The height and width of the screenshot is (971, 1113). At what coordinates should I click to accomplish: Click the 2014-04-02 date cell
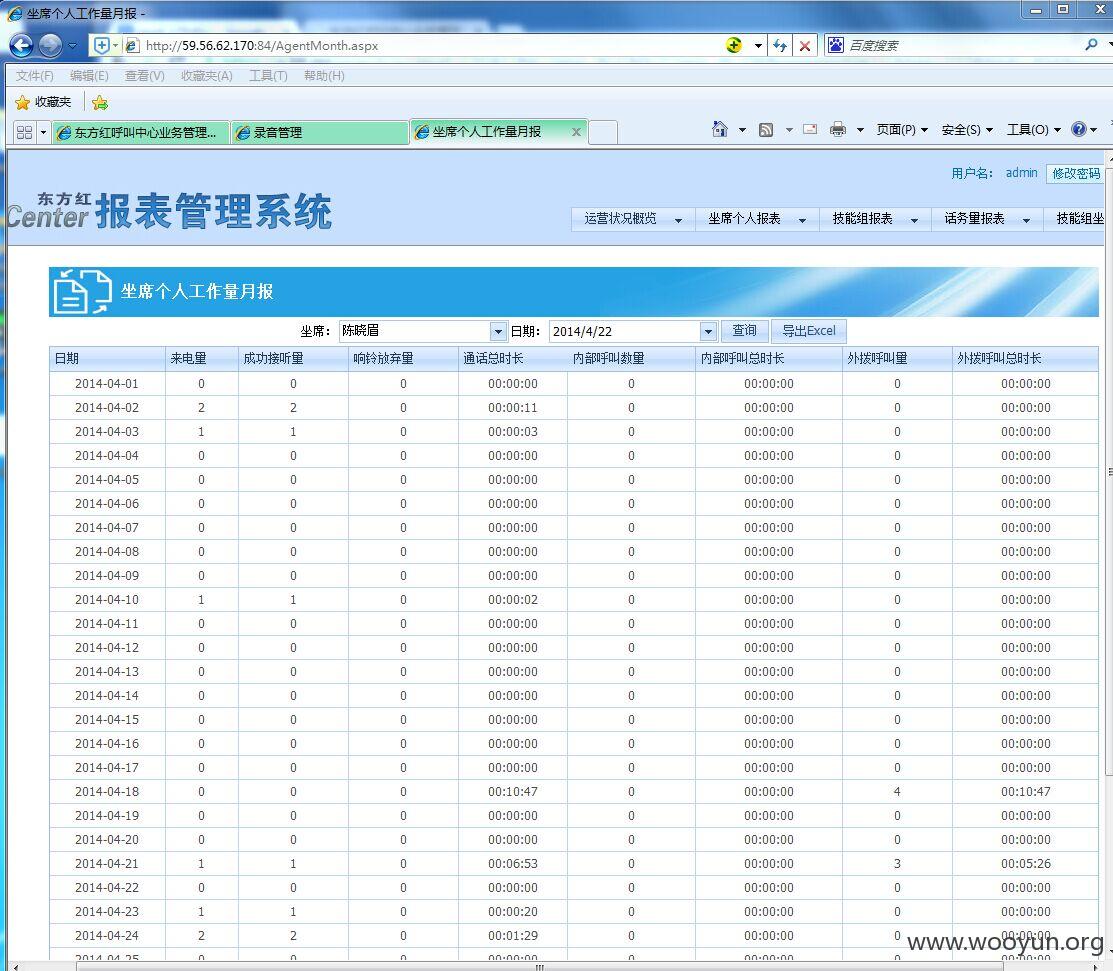coord(107,407)
